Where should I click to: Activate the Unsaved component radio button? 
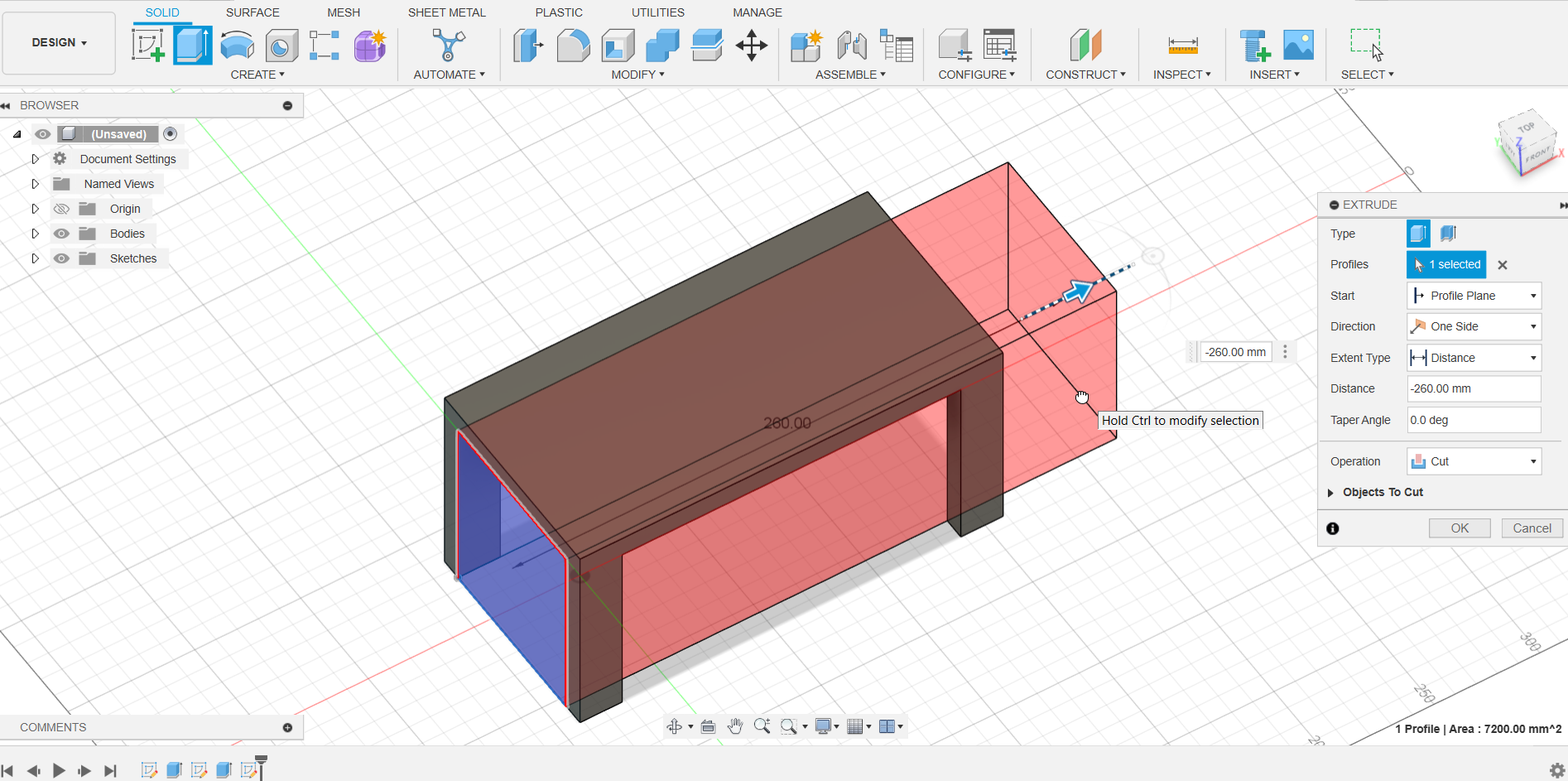pyautogui.click(x=170, y=134)
